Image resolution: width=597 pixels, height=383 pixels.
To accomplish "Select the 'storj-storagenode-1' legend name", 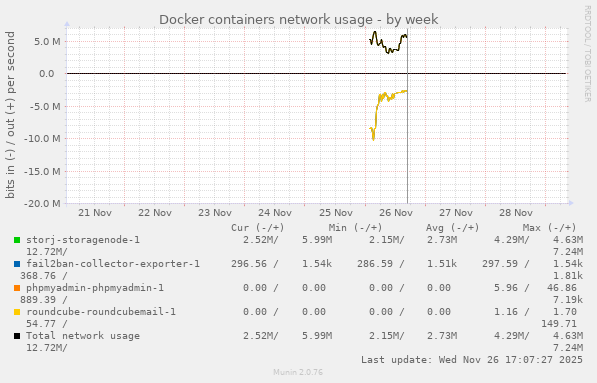I will (83, 240).
